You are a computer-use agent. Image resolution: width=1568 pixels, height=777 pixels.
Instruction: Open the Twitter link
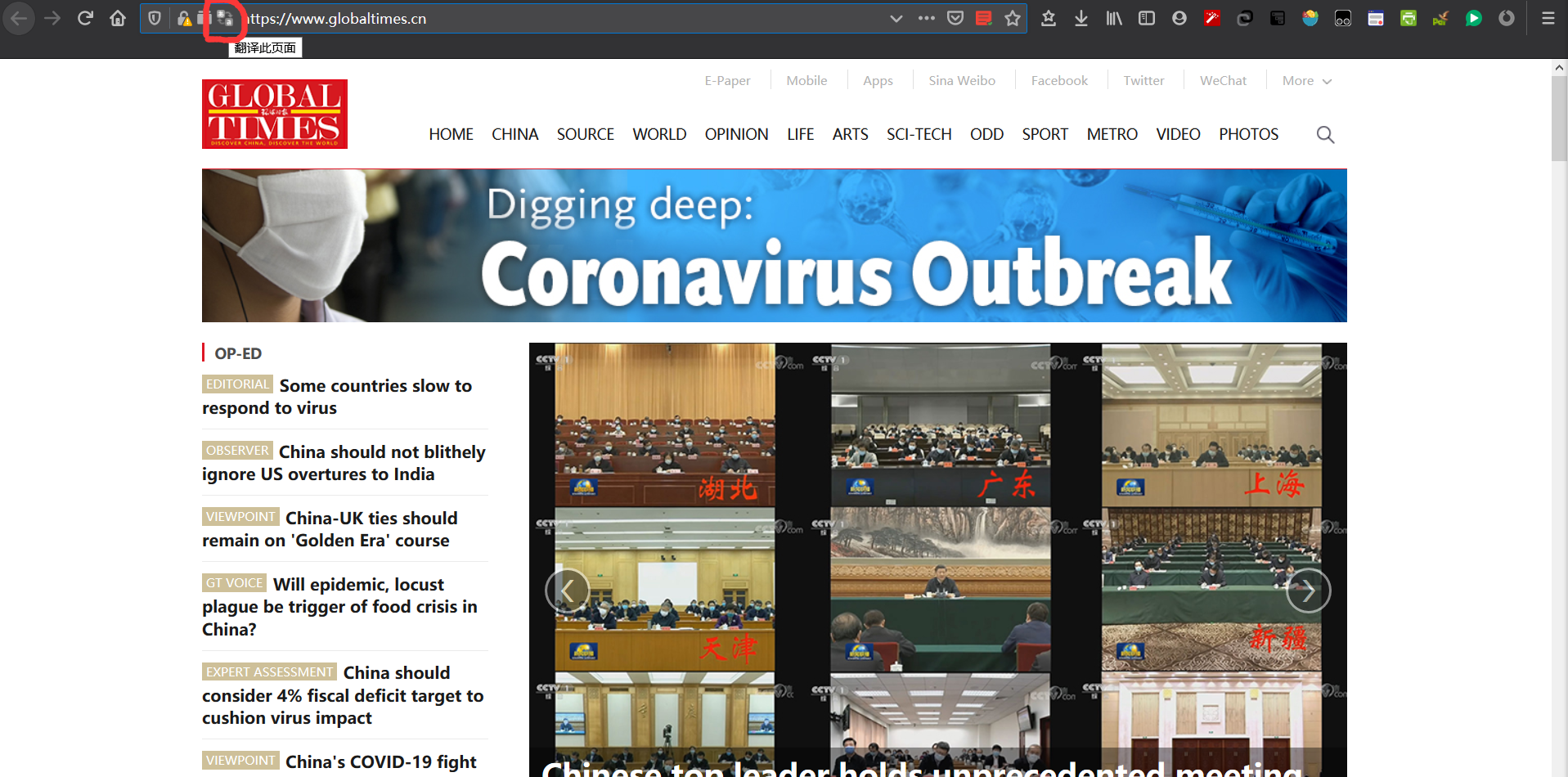tap(1143, 80)
